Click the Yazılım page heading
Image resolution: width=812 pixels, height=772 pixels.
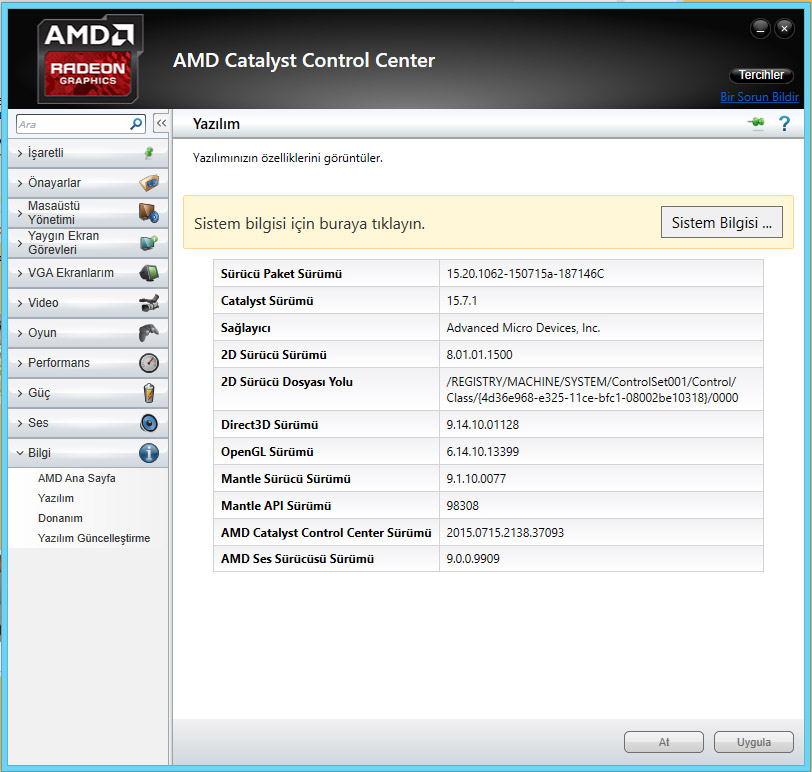[216, 124]
